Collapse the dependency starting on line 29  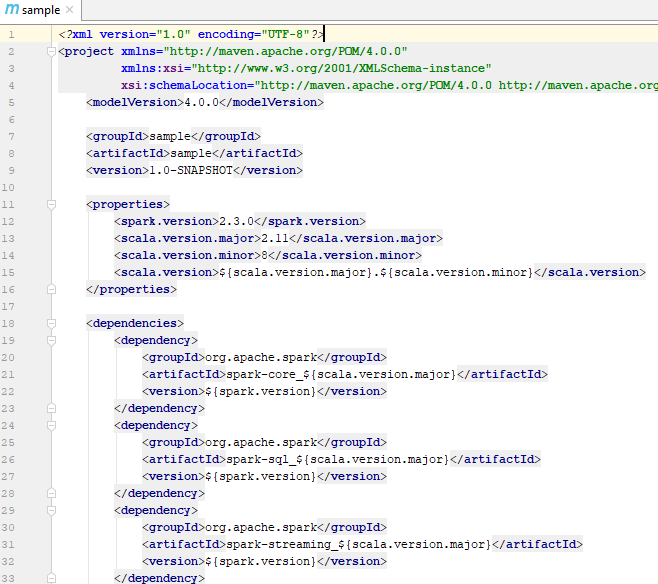pos(51,511)
